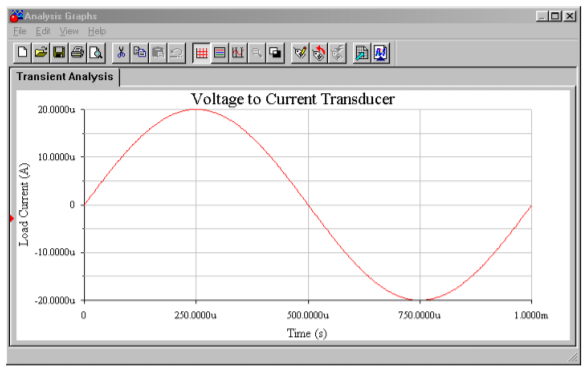
Task: Click the tag with pencil properties icon
Action: (x=300, y=52)
